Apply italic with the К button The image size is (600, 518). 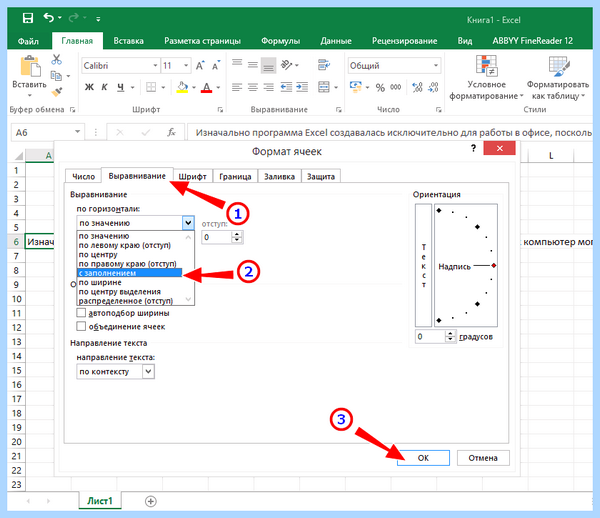[104, 87]
